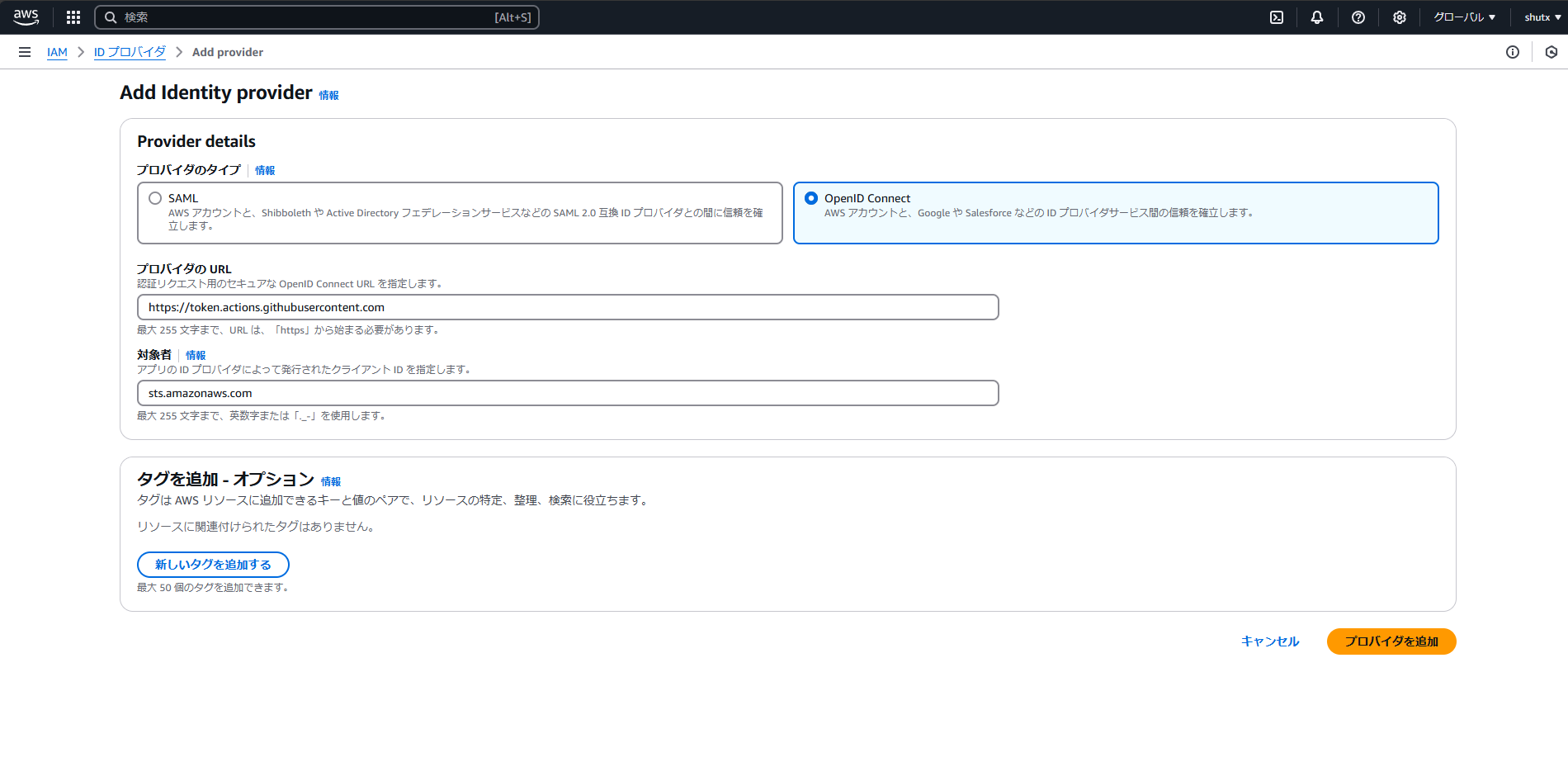Image resolution: width=1568 pixels, height=762 pixels.
Task: Go to the ID プロバイダ breadcrumb link
Action: (130, 52)
